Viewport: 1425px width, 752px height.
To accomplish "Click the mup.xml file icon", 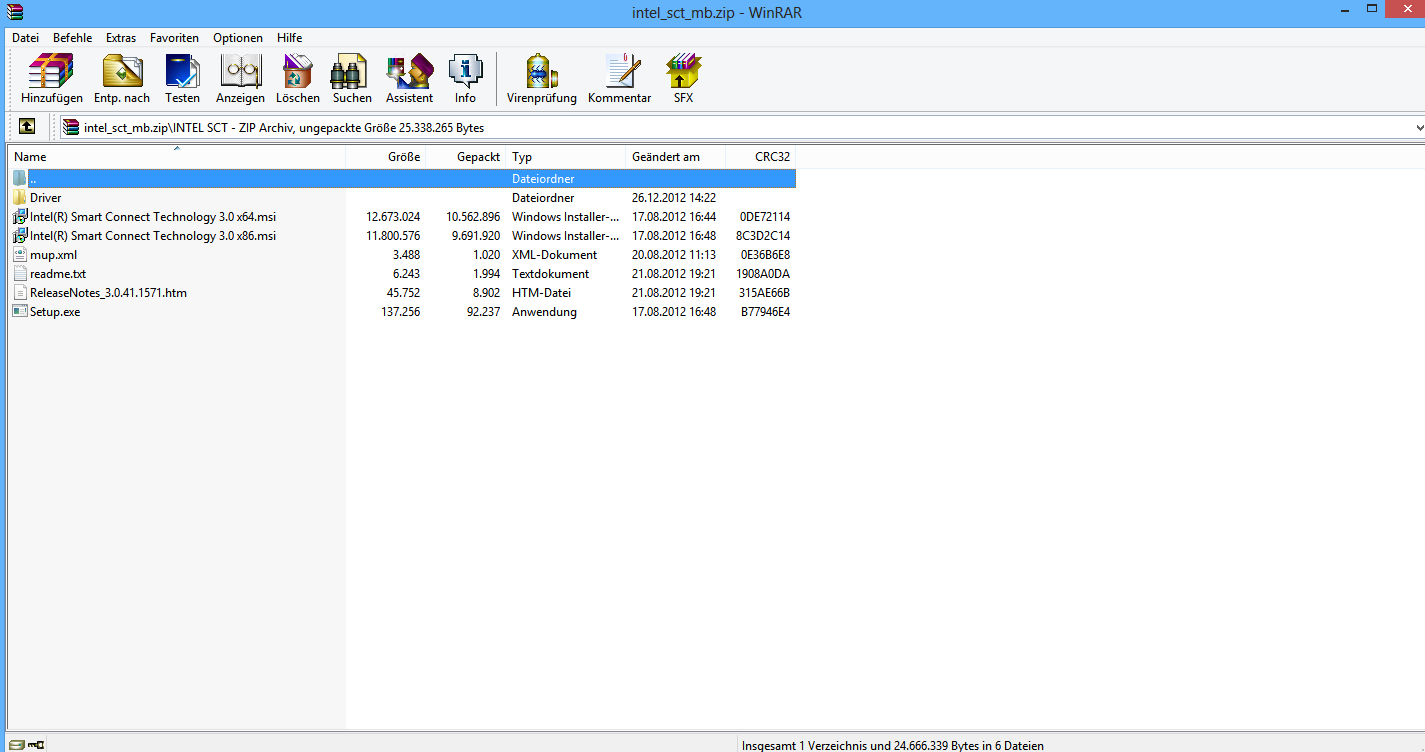I will coord(20,254).
